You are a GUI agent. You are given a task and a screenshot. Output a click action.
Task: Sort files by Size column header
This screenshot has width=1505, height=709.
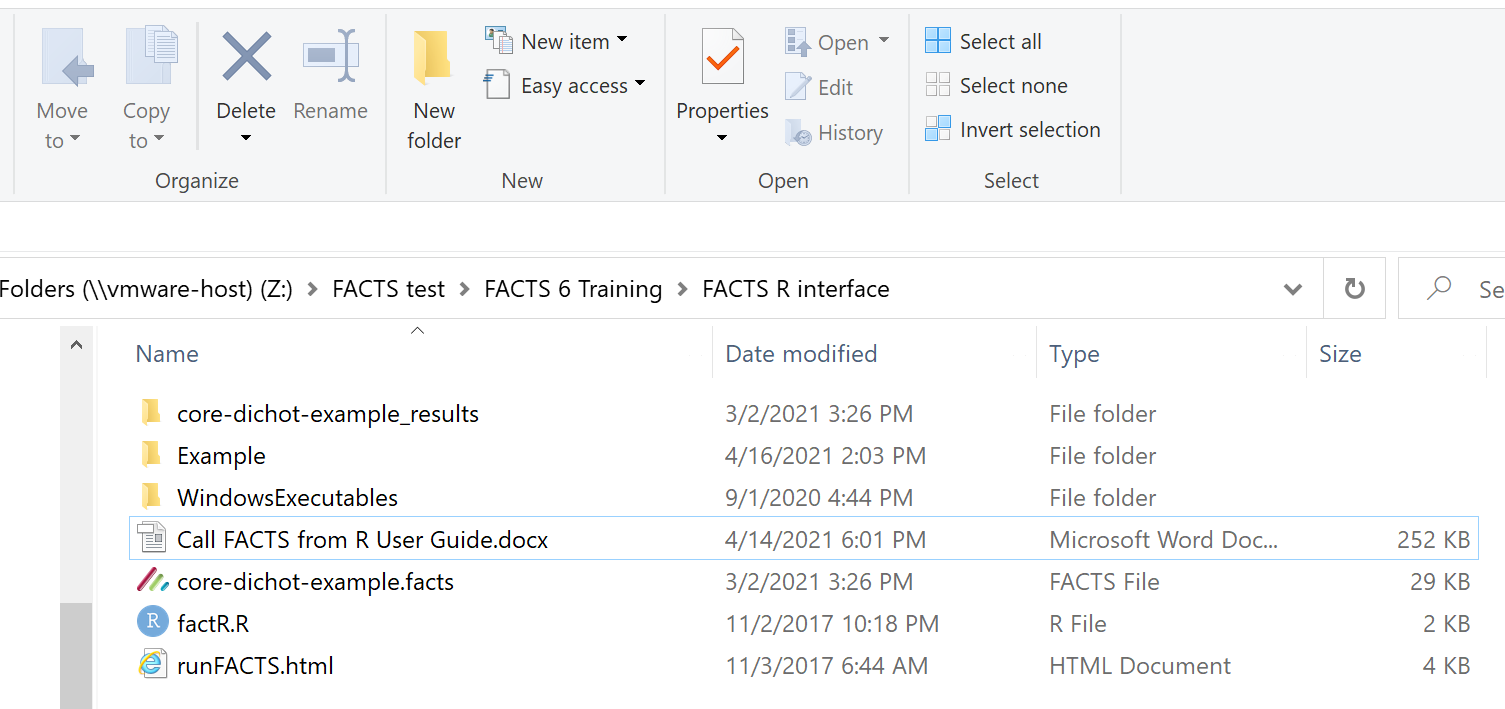1339,354
